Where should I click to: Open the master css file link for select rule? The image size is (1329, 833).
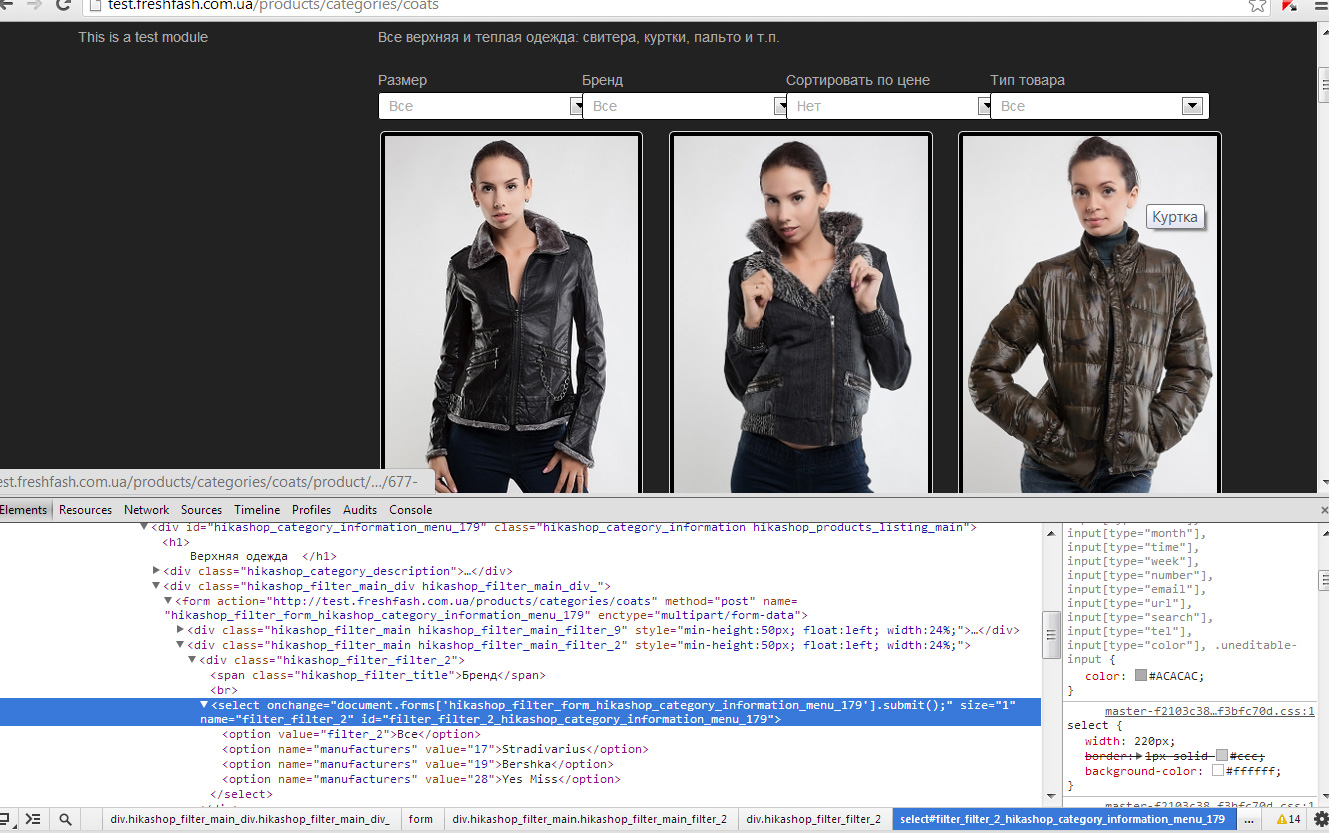pyautogui.click(x=1209, y=711)
